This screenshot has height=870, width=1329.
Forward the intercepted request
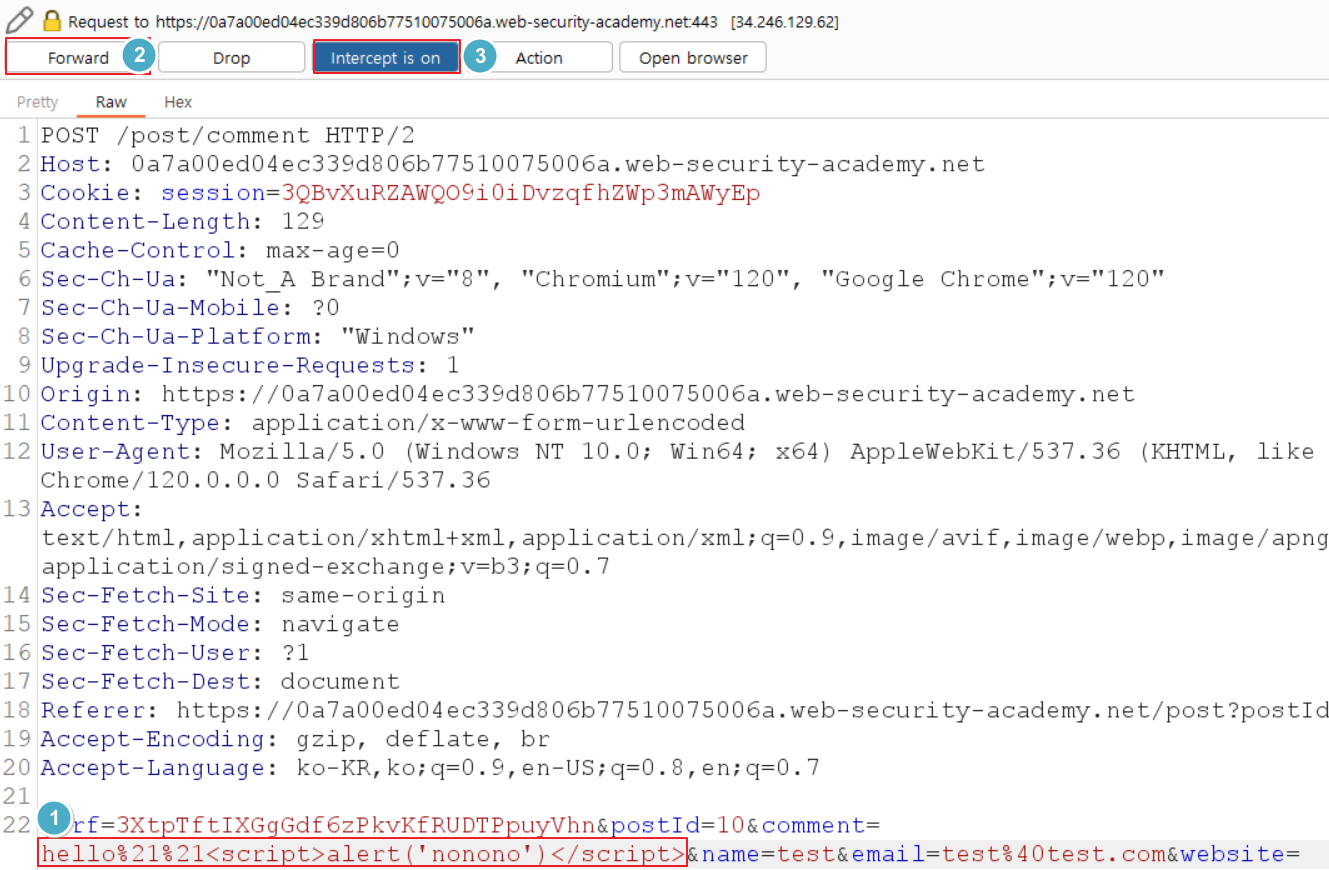point(79,58)
